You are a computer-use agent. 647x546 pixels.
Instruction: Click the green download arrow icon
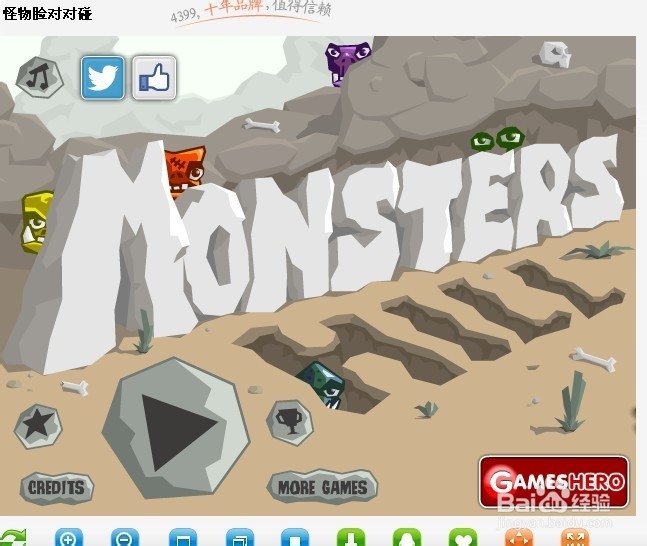click(x=351, y=538)
